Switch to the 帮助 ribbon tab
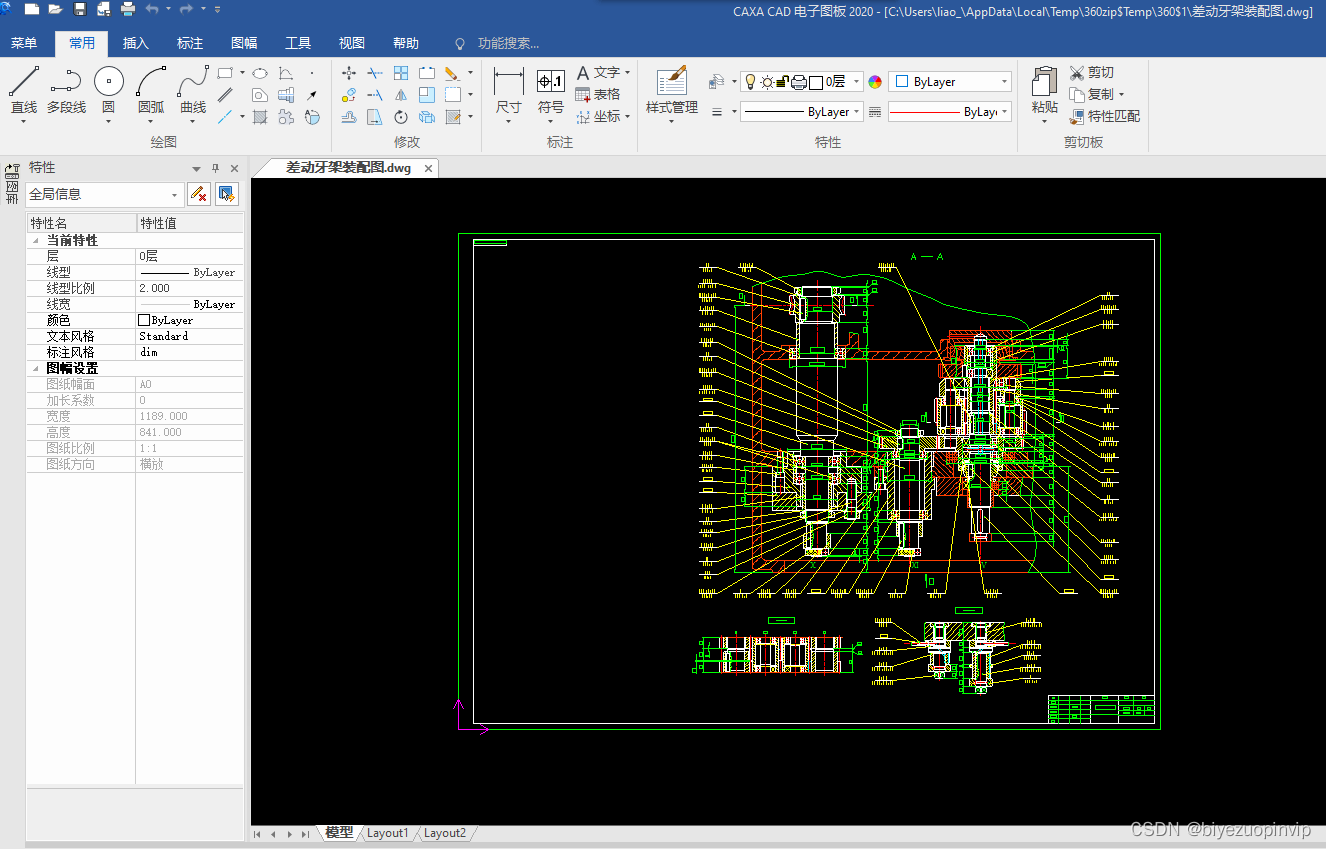 coord(406,43)
